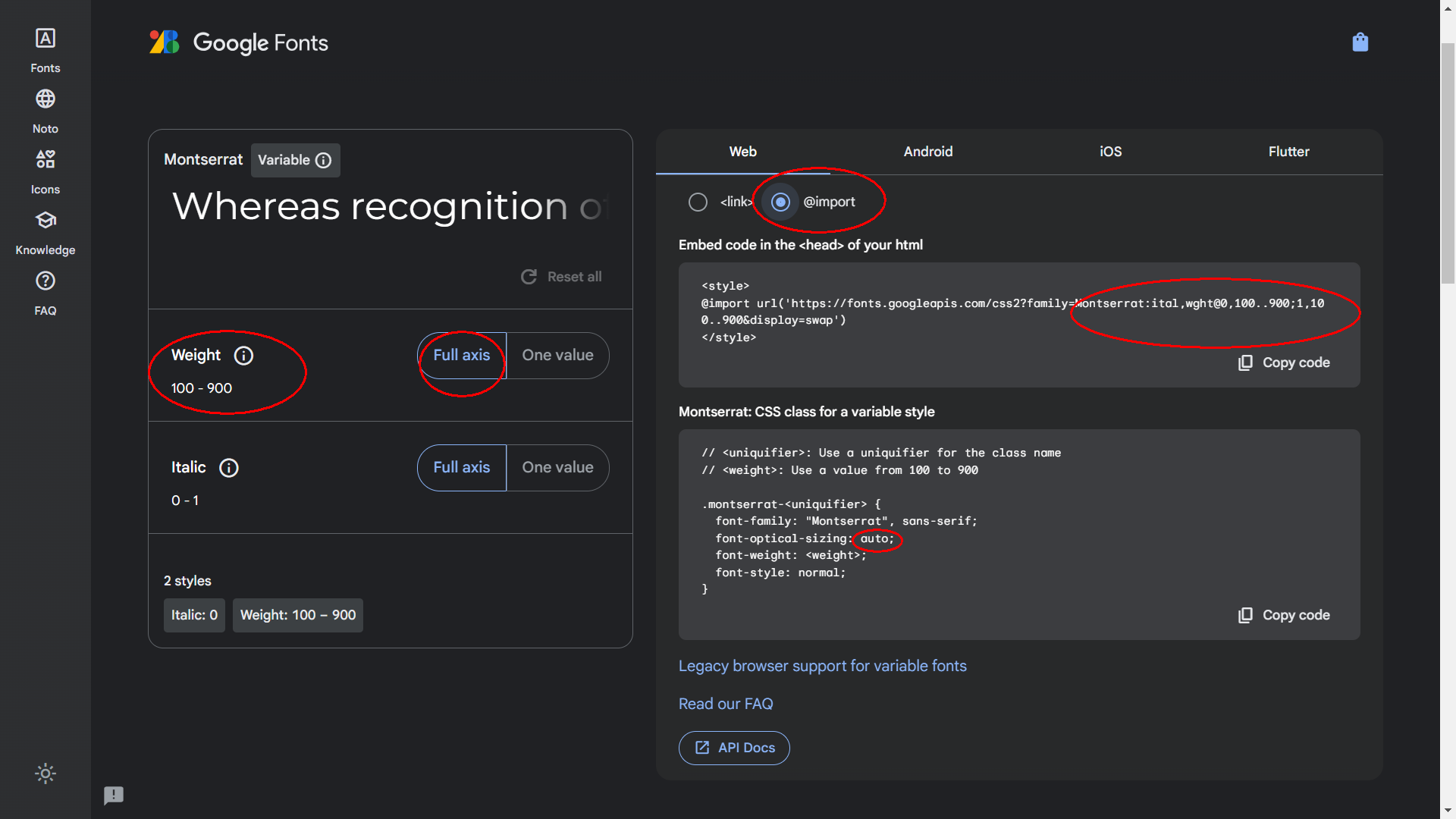This screenshot has height=819, width=1456.
Task: Open Legacy browser support for variable fonts
Action: tap(823, 666)
